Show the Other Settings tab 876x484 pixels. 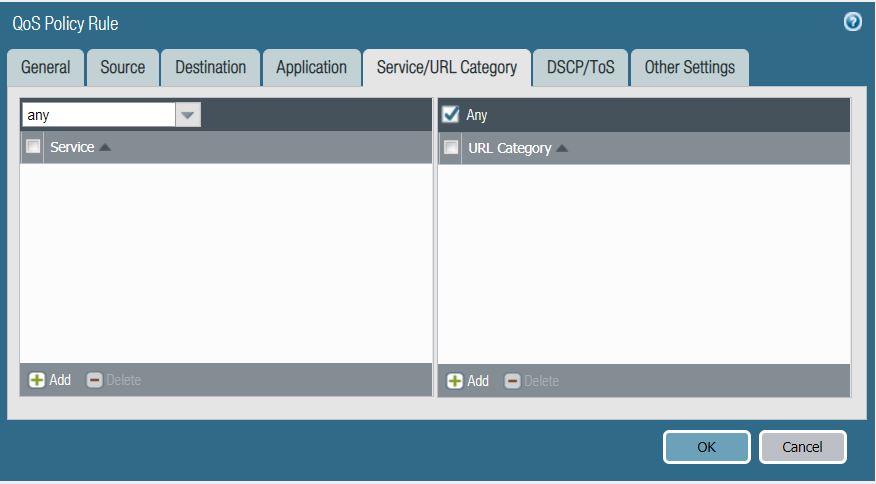point(690,68)
